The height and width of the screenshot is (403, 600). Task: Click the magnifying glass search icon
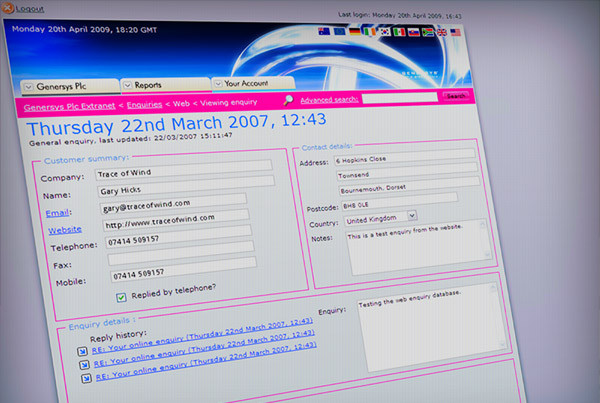288,100
